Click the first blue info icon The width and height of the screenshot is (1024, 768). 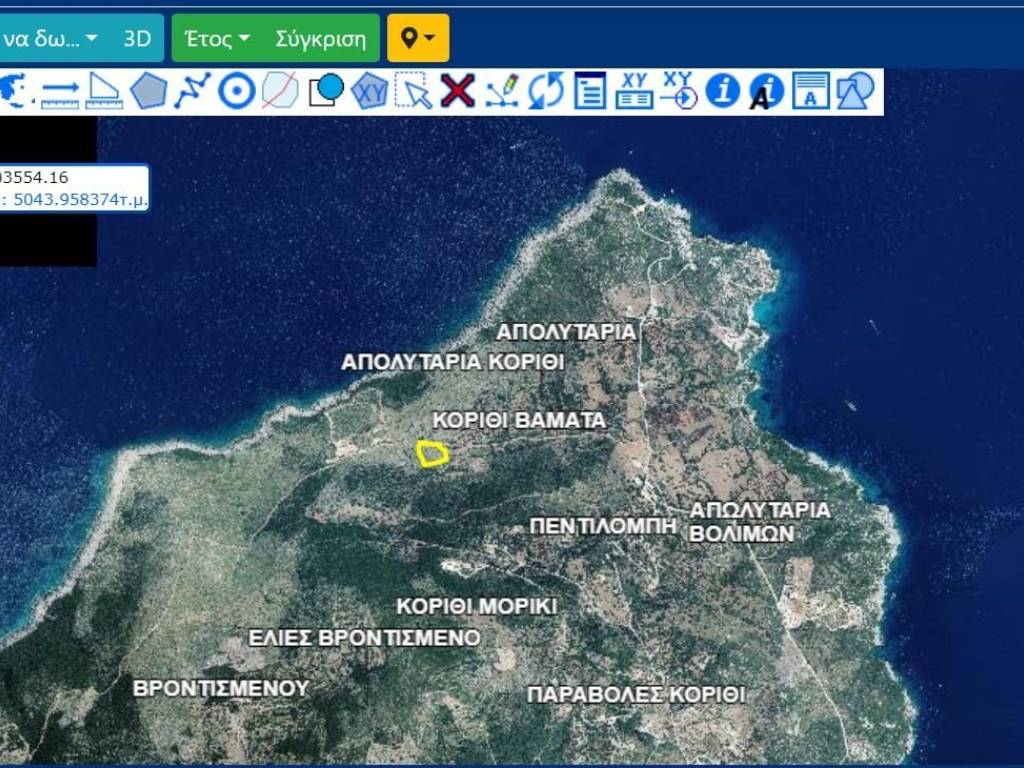pyautogui.click(x=722, y=91)
